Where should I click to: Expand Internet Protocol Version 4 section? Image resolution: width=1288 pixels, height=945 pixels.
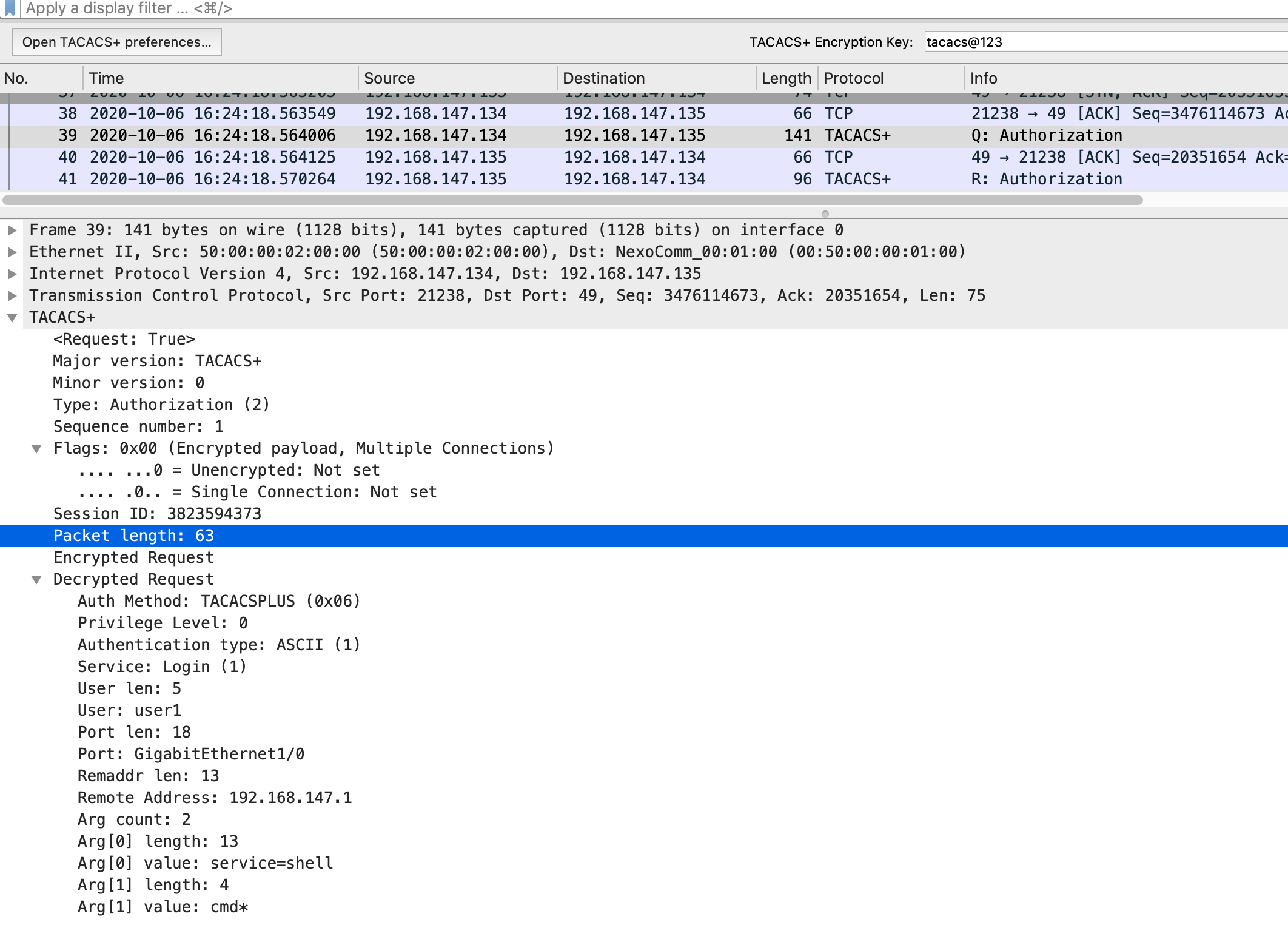pos(12,274)
